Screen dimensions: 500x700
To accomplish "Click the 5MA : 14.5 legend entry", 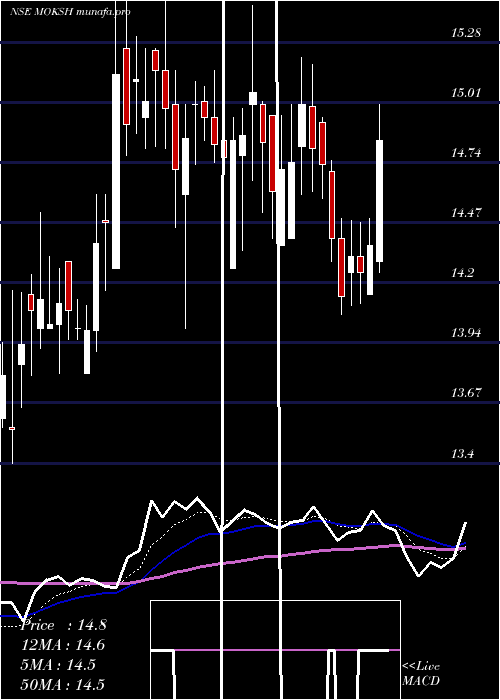I will click(x=59, y=665).
